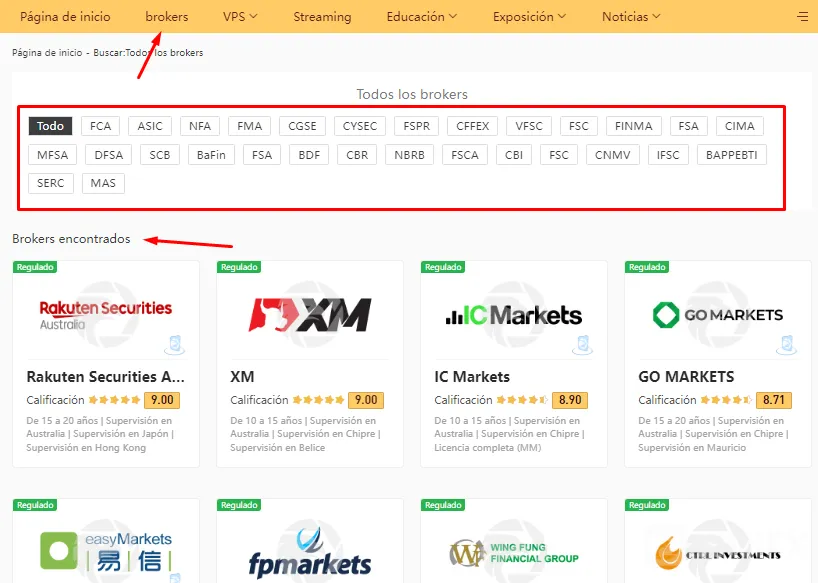
Task: Filter brokers by ASIC
Action: 150,126
